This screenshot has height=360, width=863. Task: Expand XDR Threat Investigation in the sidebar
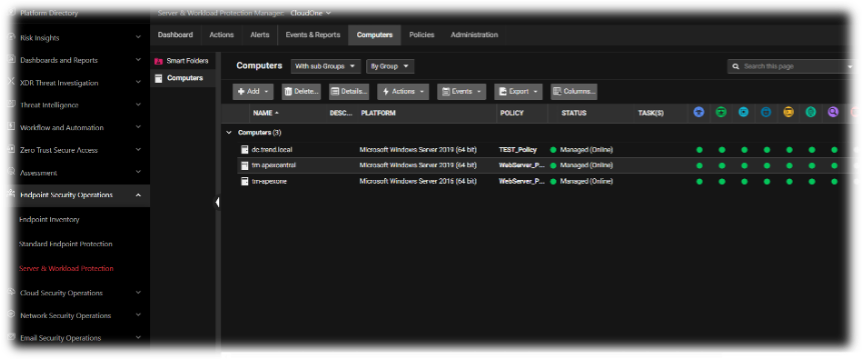point(138,83)
